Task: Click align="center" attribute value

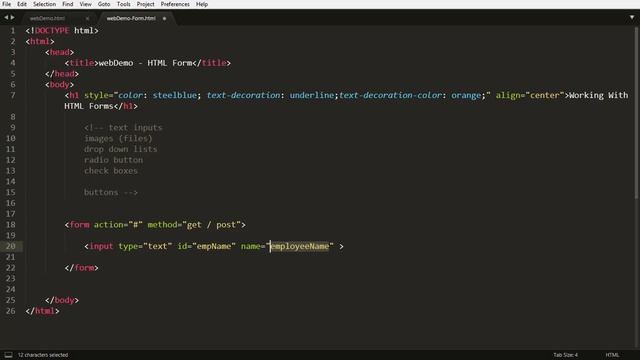Action: pos(544,95)
